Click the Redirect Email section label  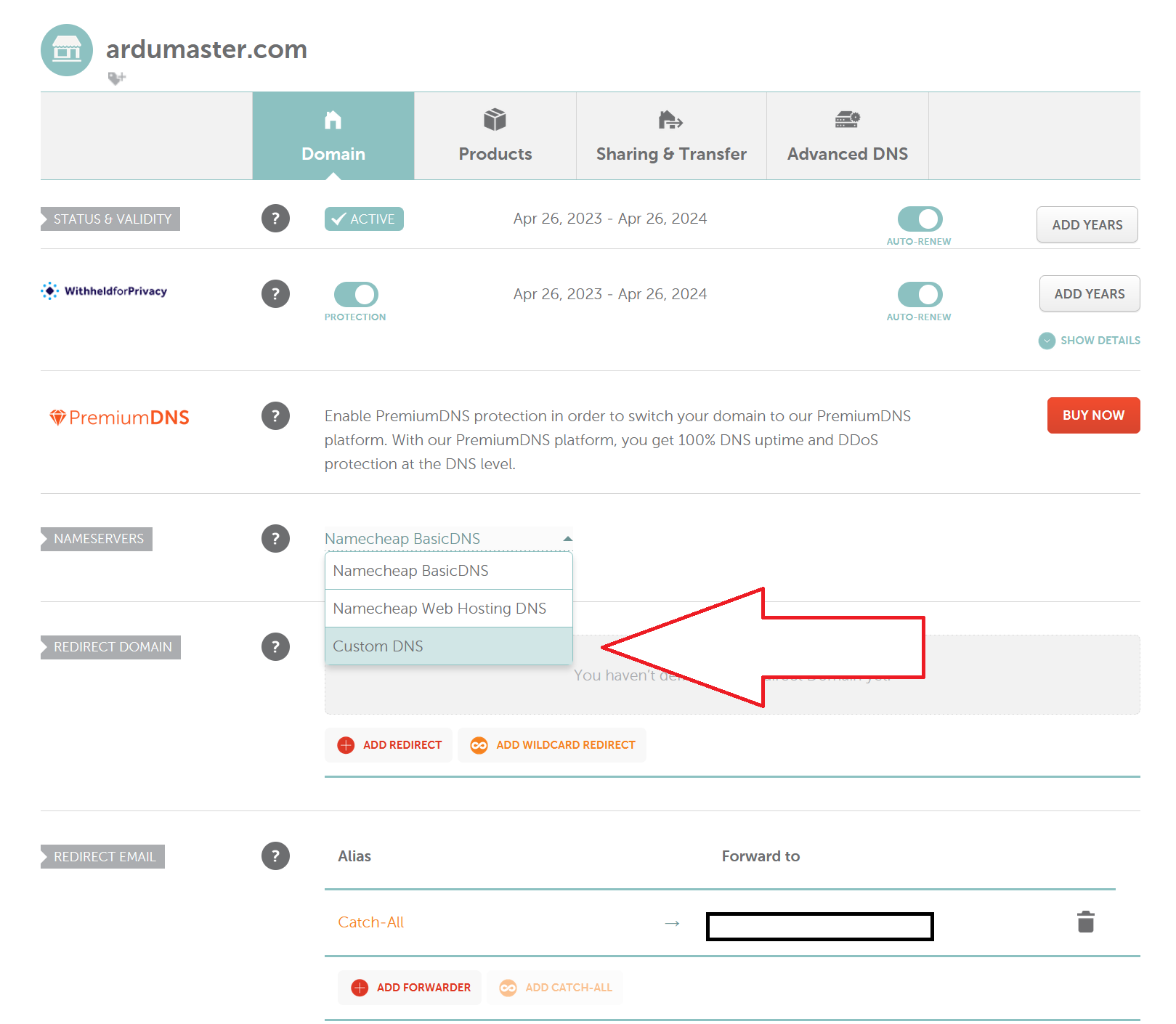102,857
